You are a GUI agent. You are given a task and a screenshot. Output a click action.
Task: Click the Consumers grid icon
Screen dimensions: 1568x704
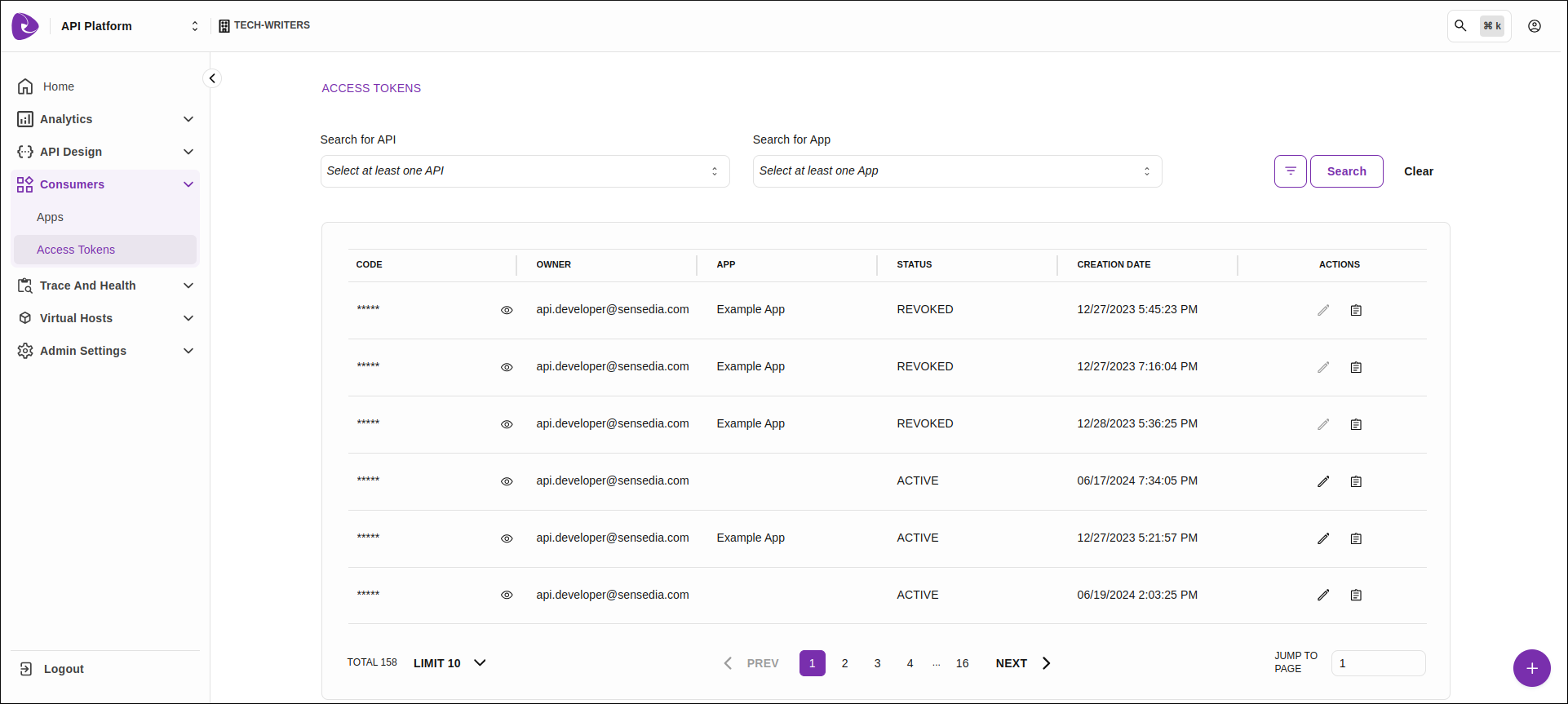[x=25, y=184]
